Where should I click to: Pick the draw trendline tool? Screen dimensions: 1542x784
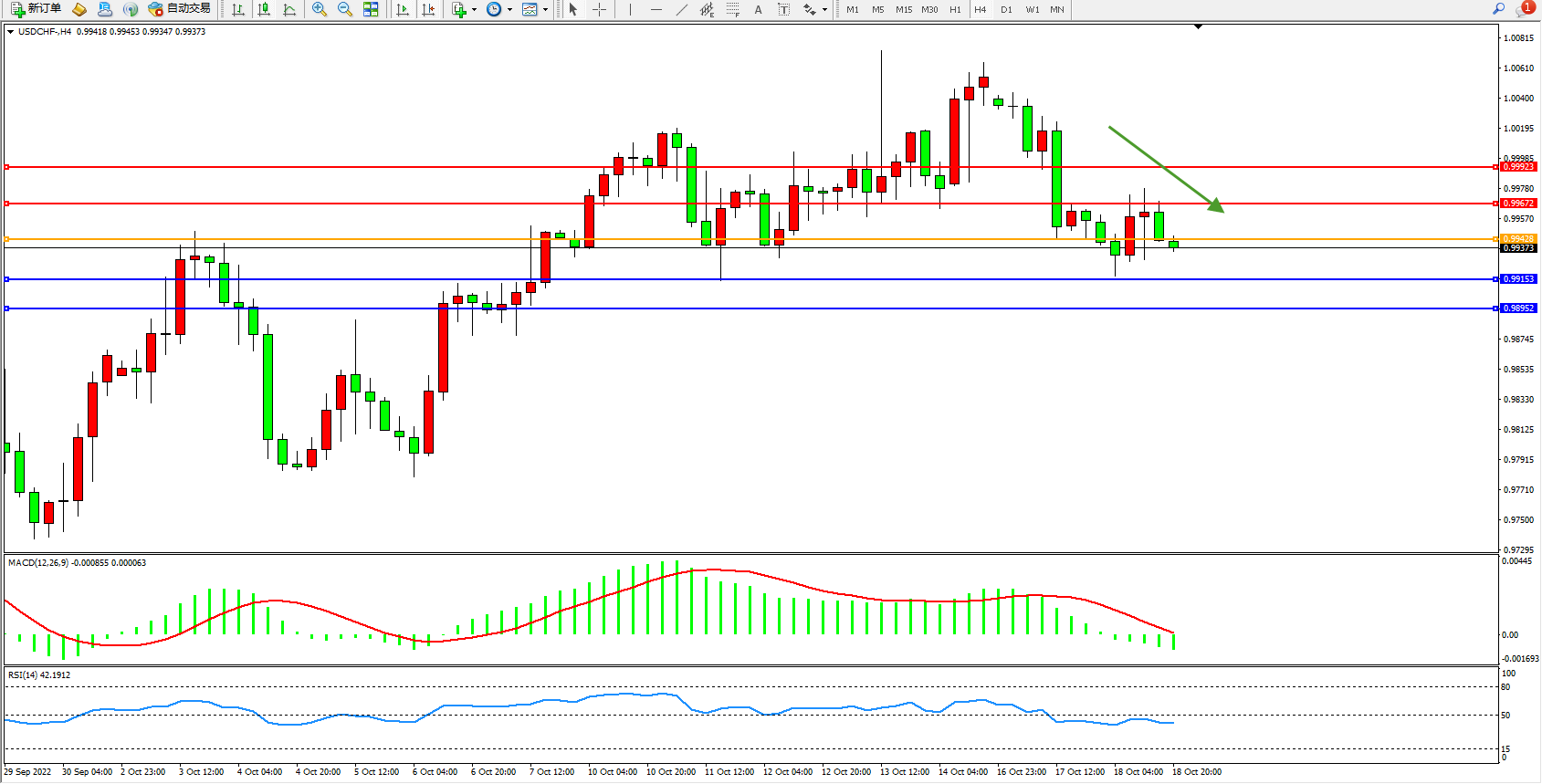(x=681, y=9)
